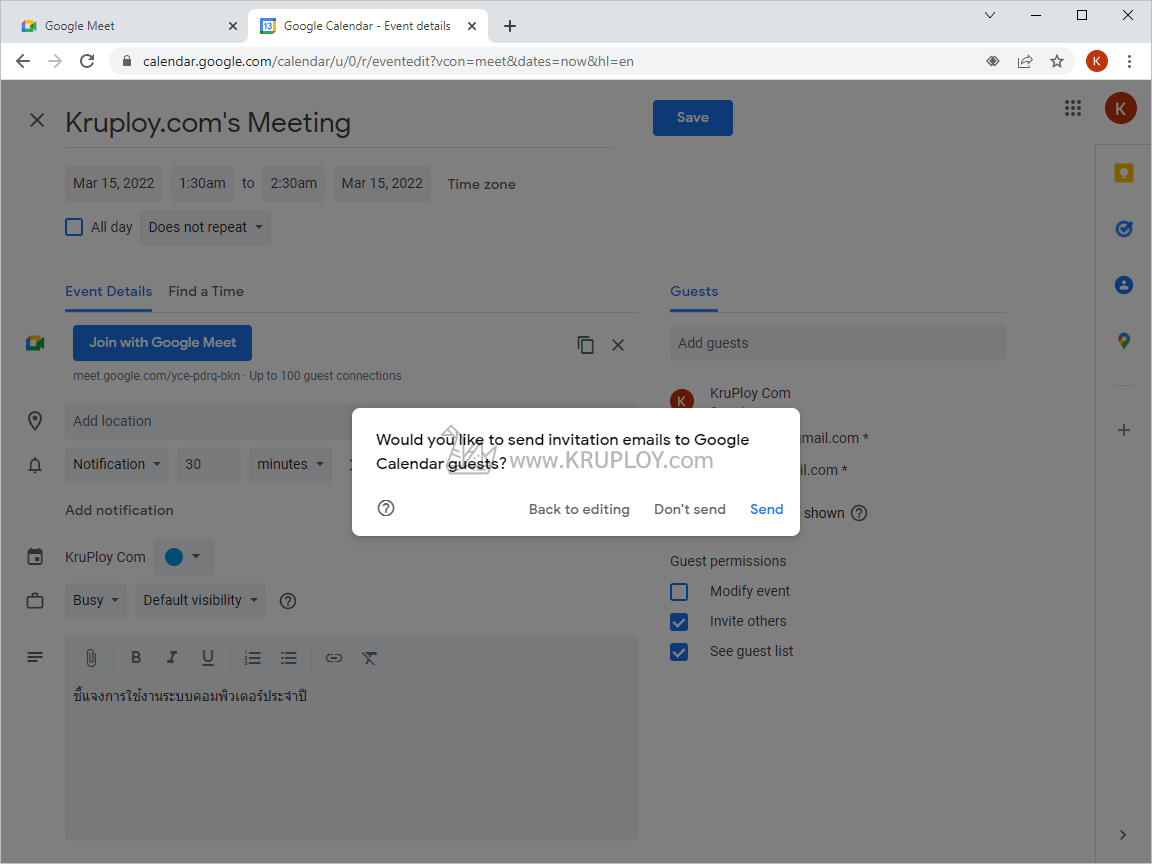Open the Default visibility dropdown
Image resolution: width=1152 pixels, height=864 pixels.
coord(200,600)
